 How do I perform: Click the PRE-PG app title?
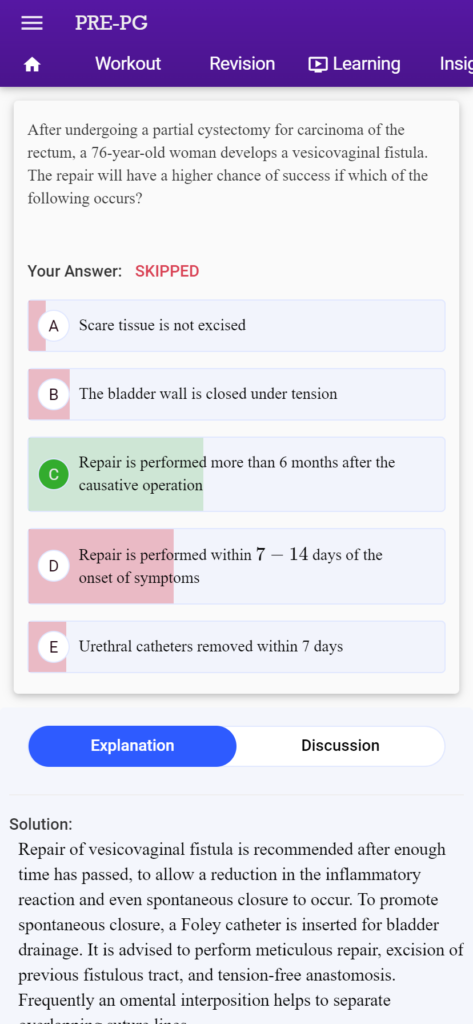pos(111,23)
